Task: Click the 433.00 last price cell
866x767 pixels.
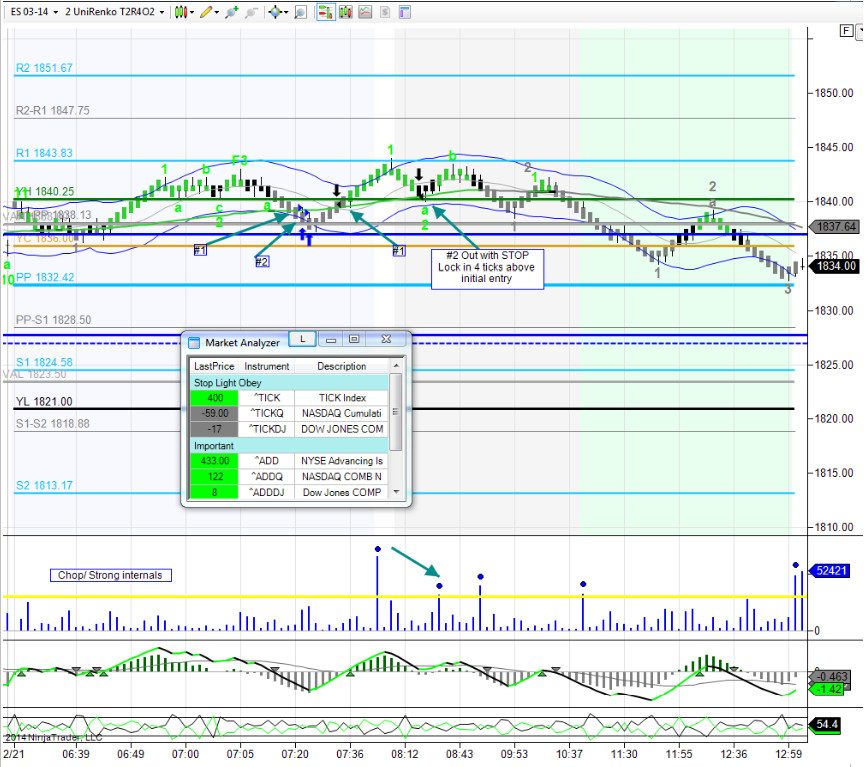Action: coord(214,461)
